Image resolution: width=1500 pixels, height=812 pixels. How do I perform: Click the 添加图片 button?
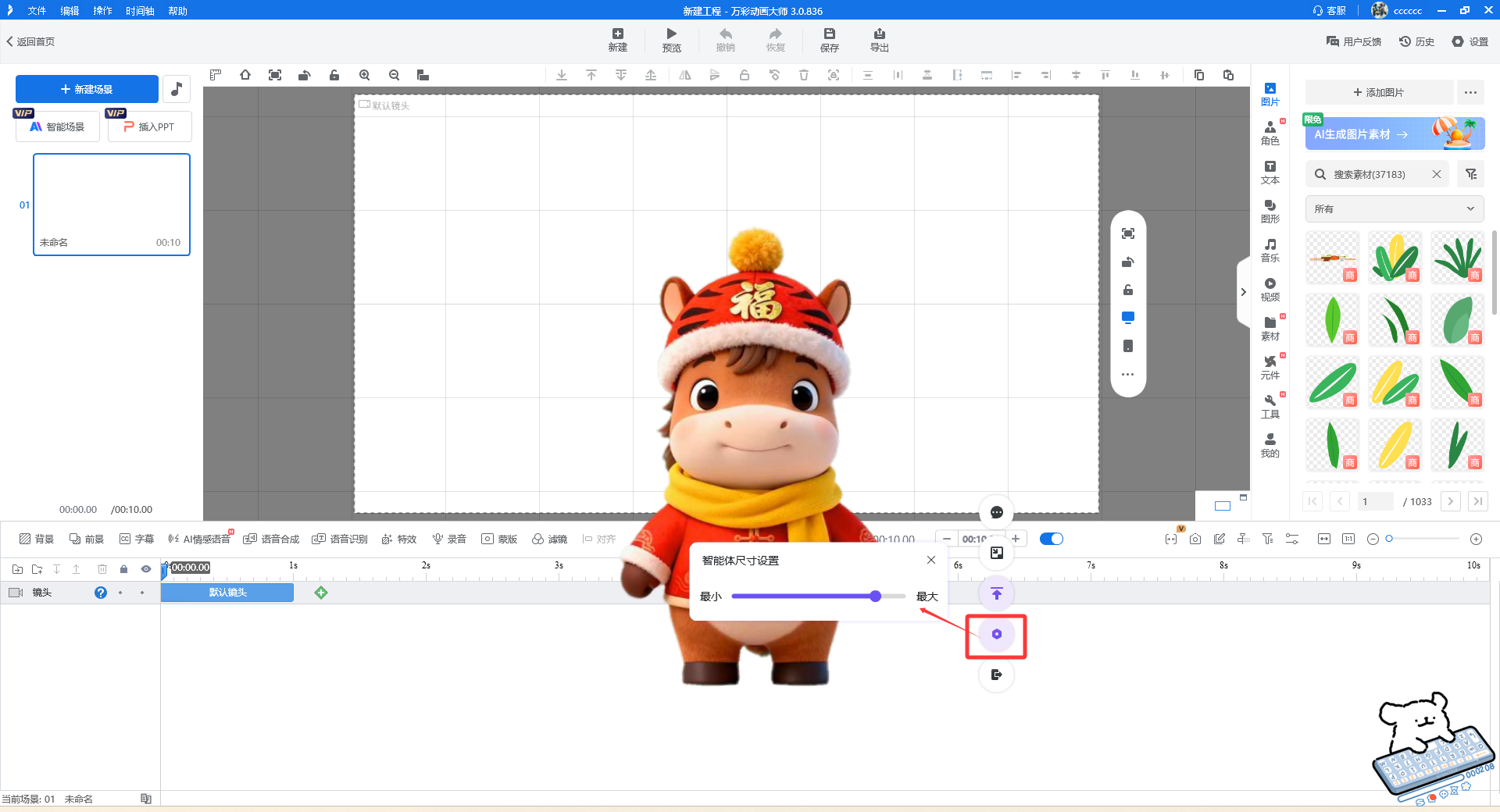1378,92
